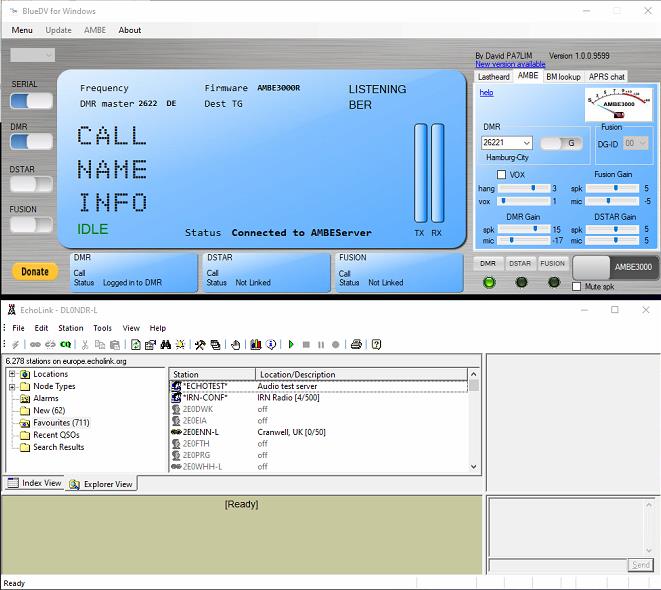Open Find with the binoculars icon
This screenshot has height=590, width=661.
pyautogui.click(x=165, y=345)
